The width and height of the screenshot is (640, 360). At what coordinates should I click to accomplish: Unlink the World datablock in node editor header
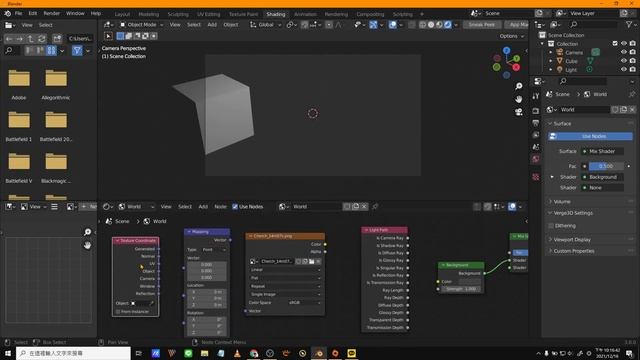coord(364,207)
